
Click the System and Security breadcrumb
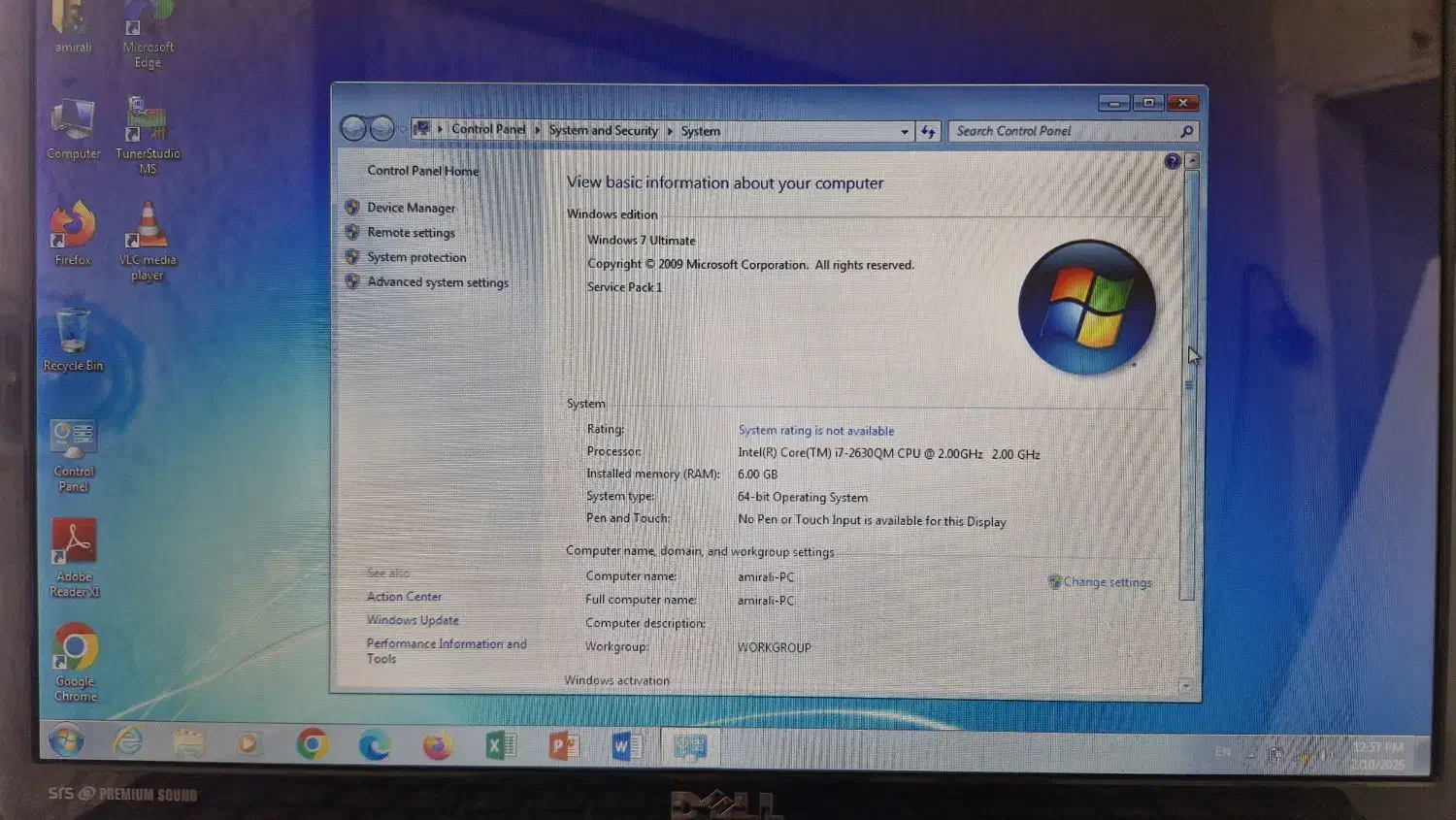[603, 130]
